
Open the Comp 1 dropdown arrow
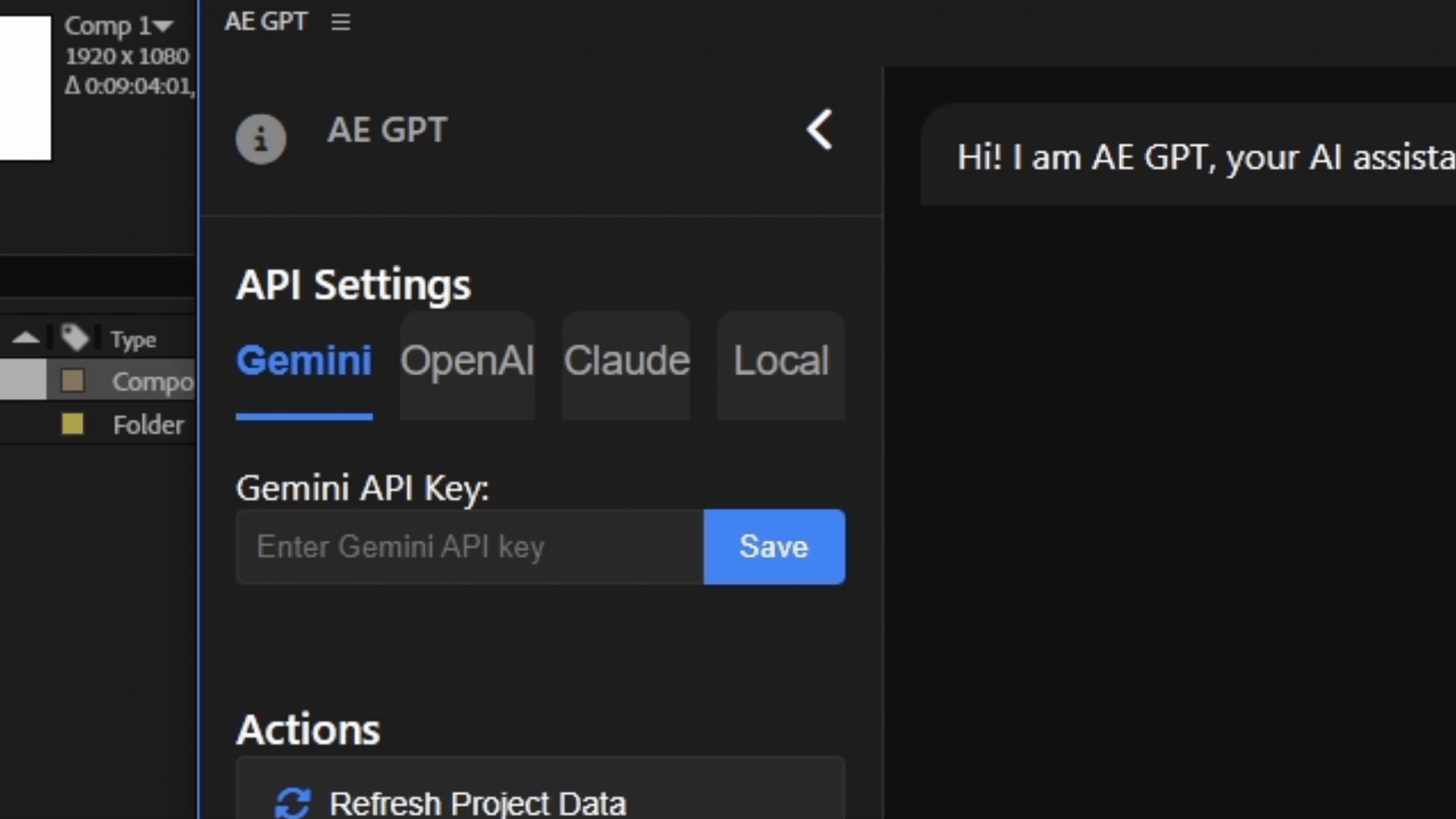pos(162,26)
